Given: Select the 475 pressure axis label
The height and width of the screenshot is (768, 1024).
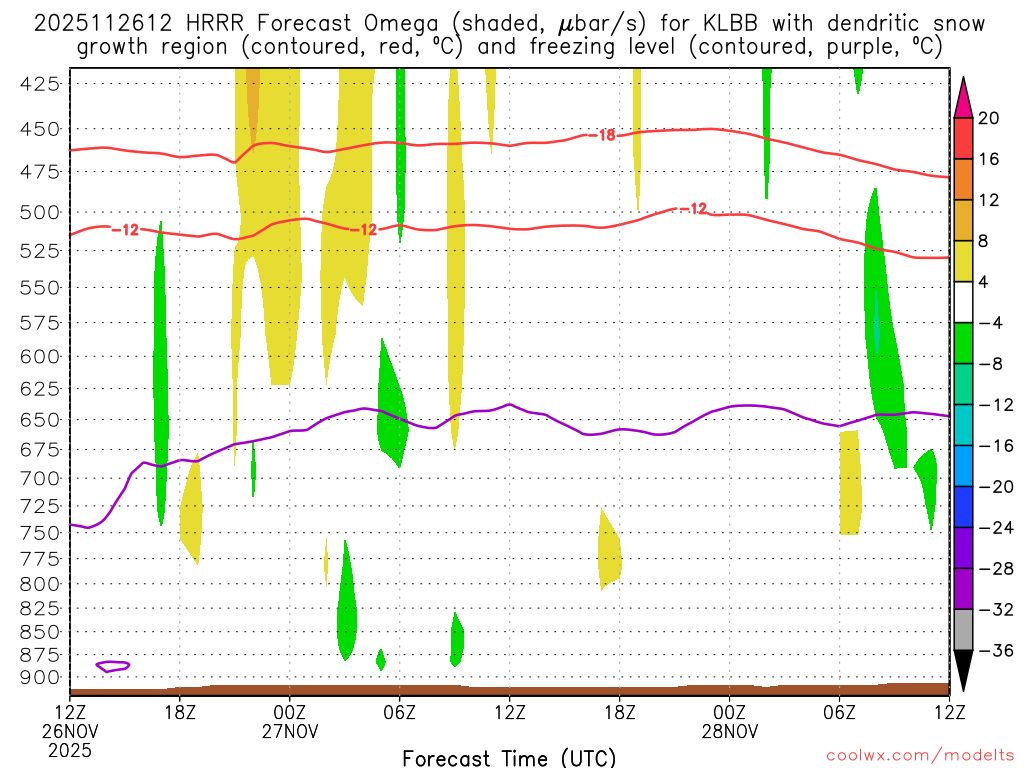Looking at the screenshot, I should (x=40, y=172).
